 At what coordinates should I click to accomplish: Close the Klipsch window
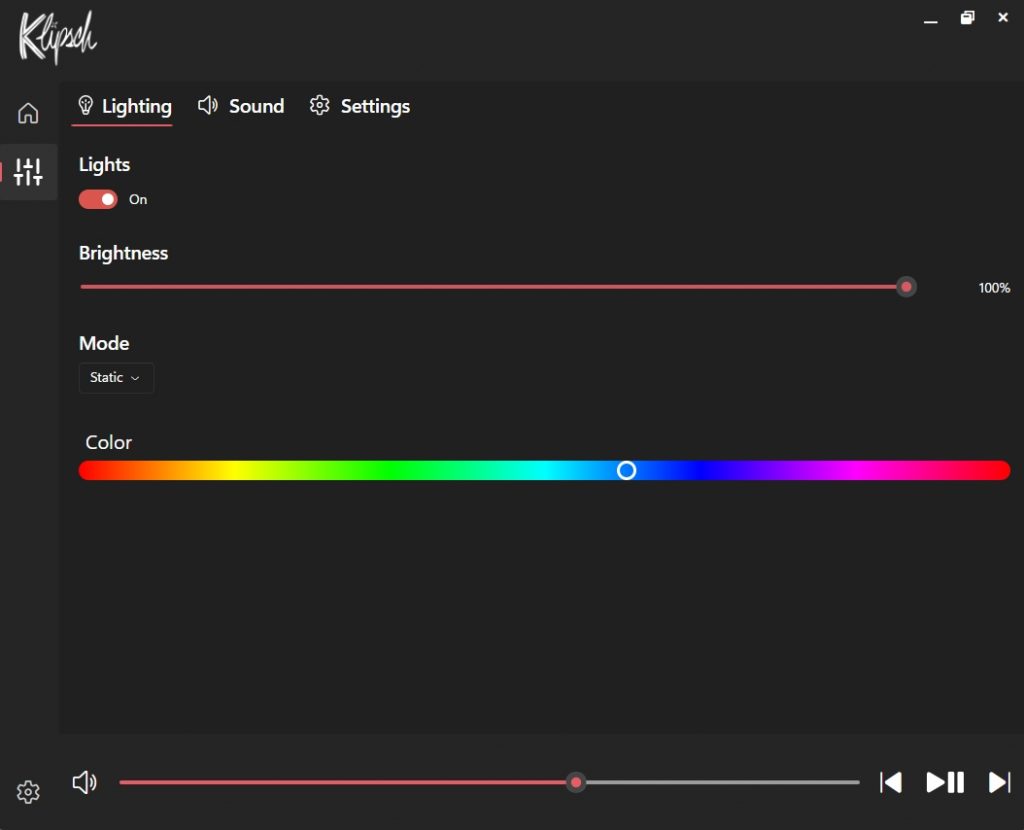1003,18
